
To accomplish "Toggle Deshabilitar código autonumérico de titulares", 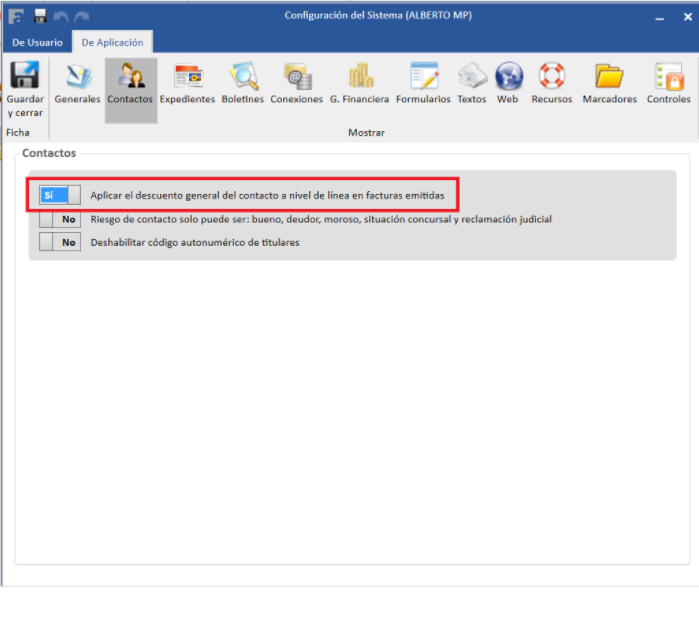I will pos(59,242).
